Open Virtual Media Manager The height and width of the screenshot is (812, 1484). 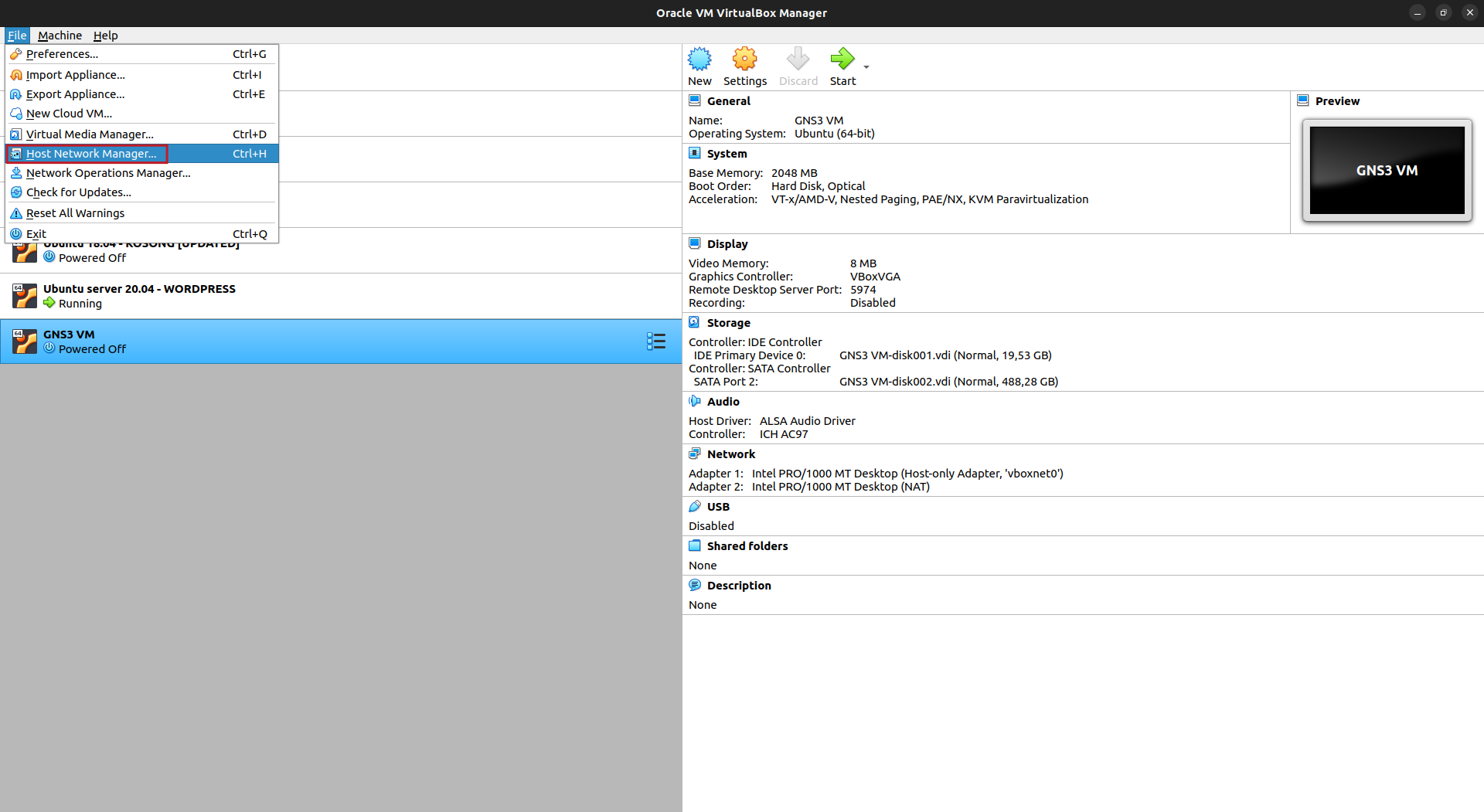90,134
